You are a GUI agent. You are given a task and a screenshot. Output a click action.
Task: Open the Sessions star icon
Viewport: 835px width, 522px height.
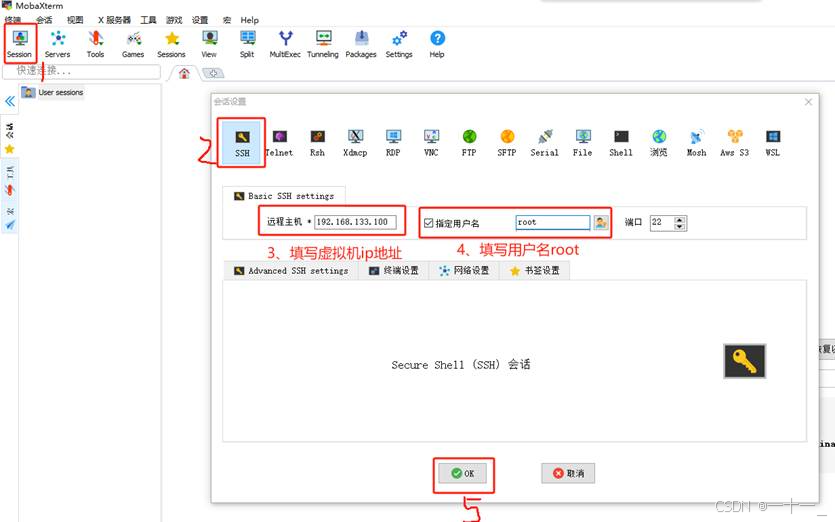point(171,44)
